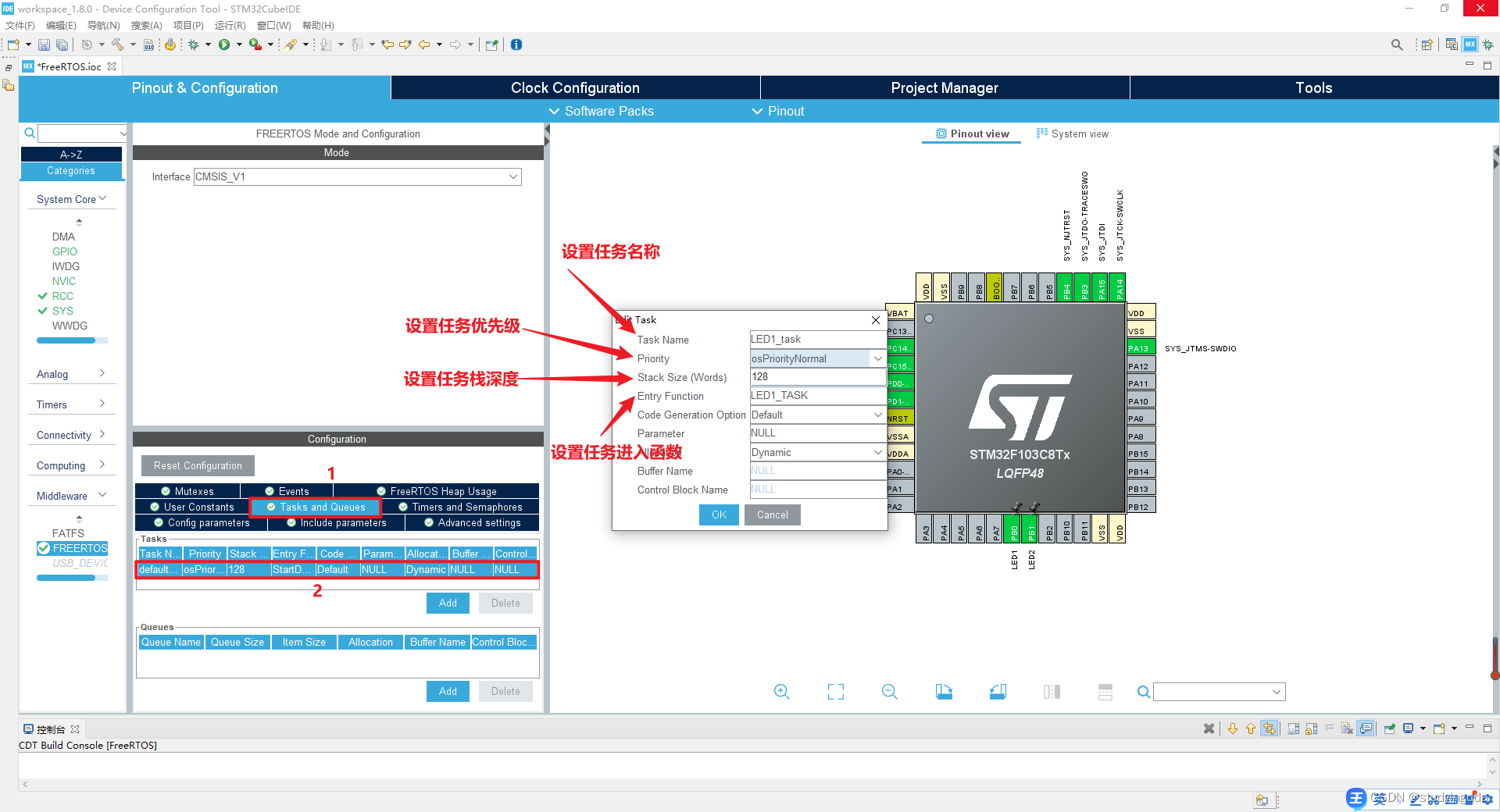Screen dimensions: 1500x812
Task: Click the Save icon in toolbar
Action: pos(45,45)
